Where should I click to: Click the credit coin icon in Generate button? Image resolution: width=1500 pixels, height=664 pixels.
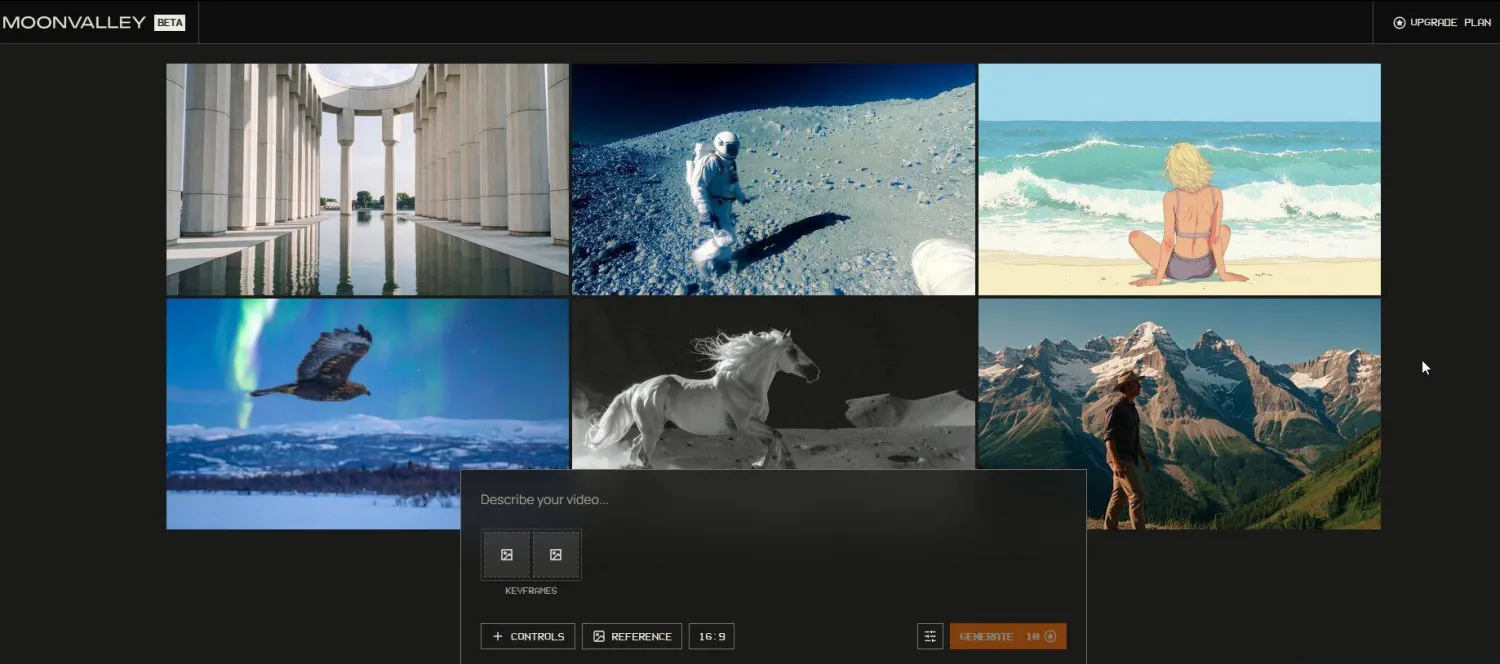pos(1050,636)
